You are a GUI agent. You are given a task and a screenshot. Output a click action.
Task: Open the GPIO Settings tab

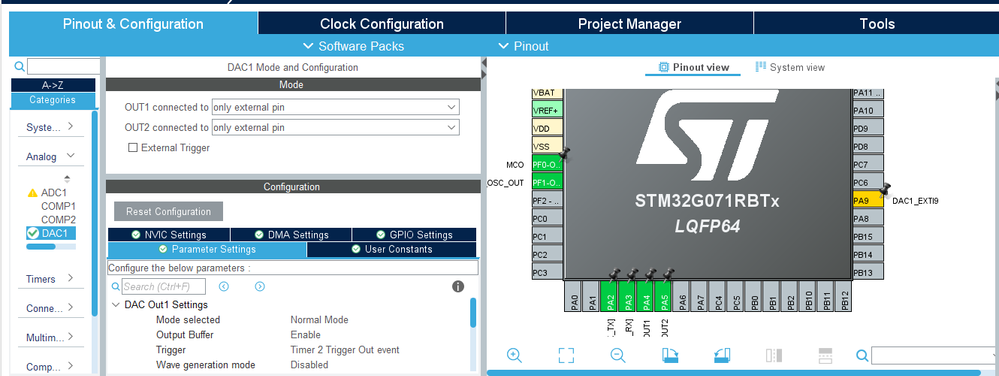(x=413, y=235)
